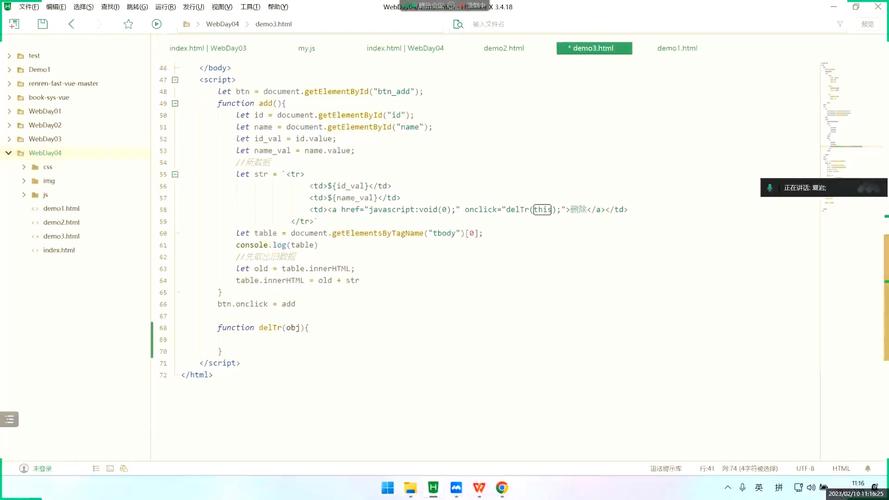Expand the renren-fast-vue-master project
Viewport: 889px width, 500px height.
[9, 83]
